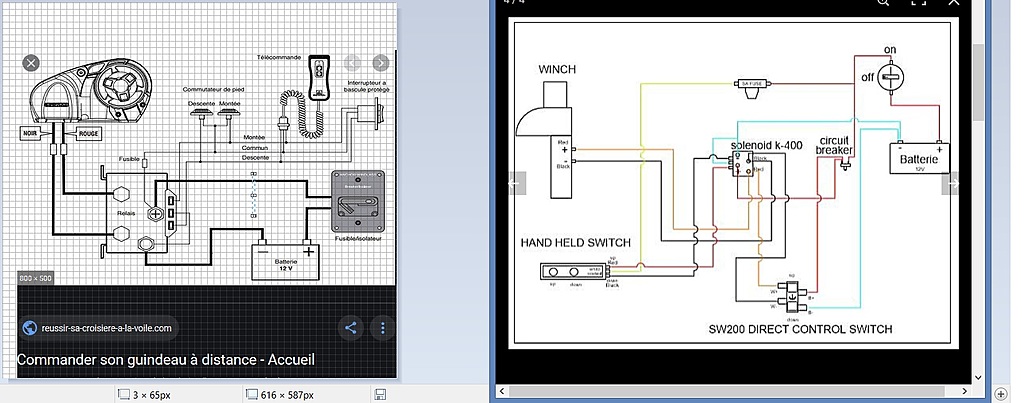The image size is (1024, 403).
Task: Click the 800 × 500 image size badge
Action: (x=36, y=278)
